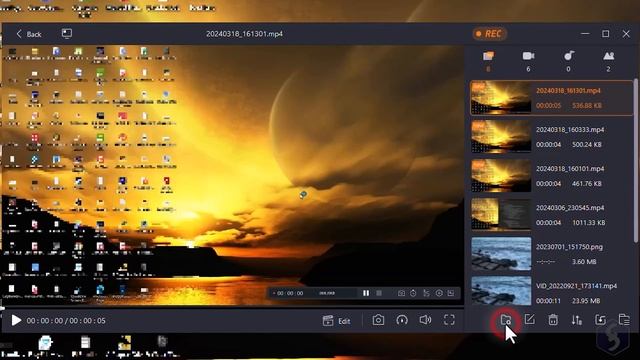640x360 pixels.
Task: Click the 3.60 MB size value
Action: click(x=584, y=262)
